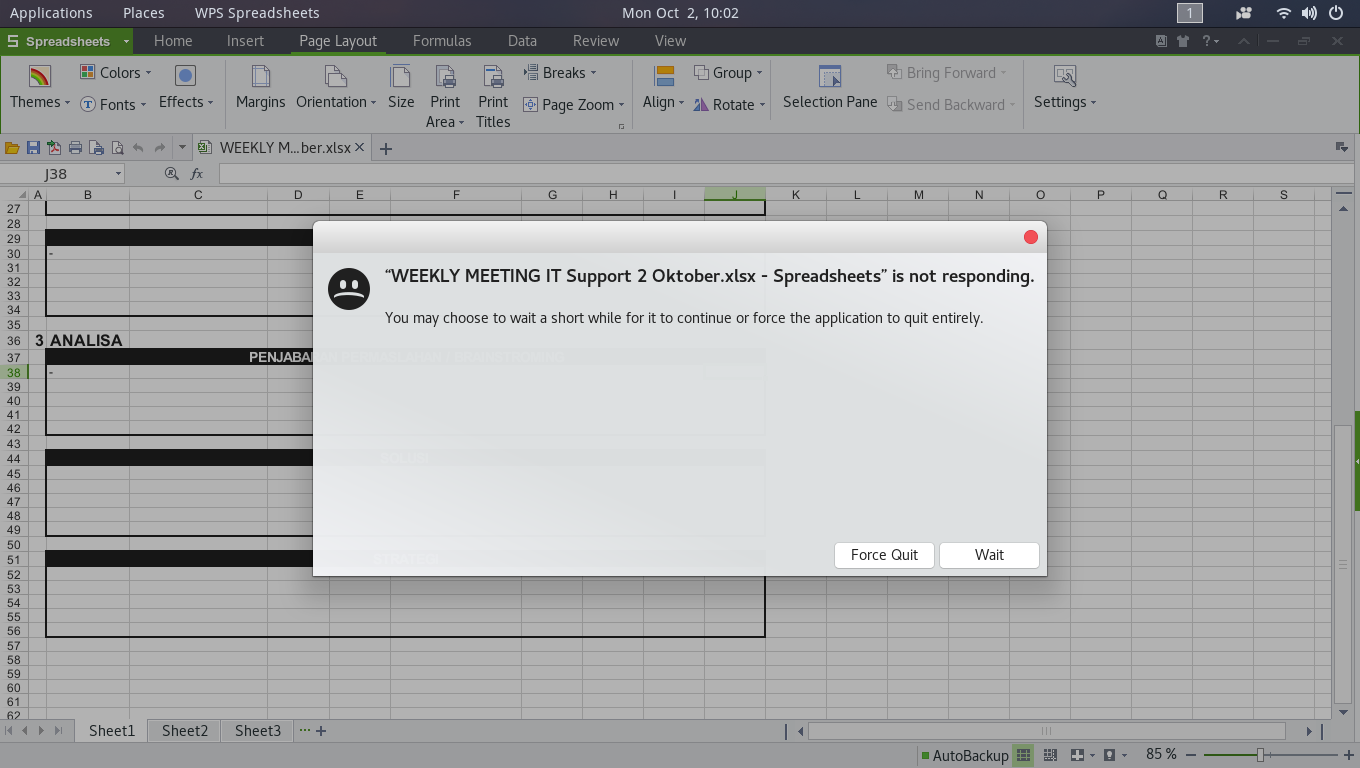1360x768 pixels.
Task: Add a new document tab
Action: [385, 148]
